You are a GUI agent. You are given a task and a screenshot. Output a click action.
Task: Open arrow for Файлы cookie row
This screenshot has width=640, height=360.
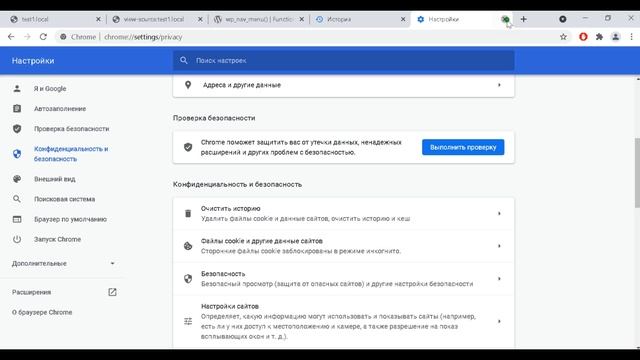click(x=499, y=246)
